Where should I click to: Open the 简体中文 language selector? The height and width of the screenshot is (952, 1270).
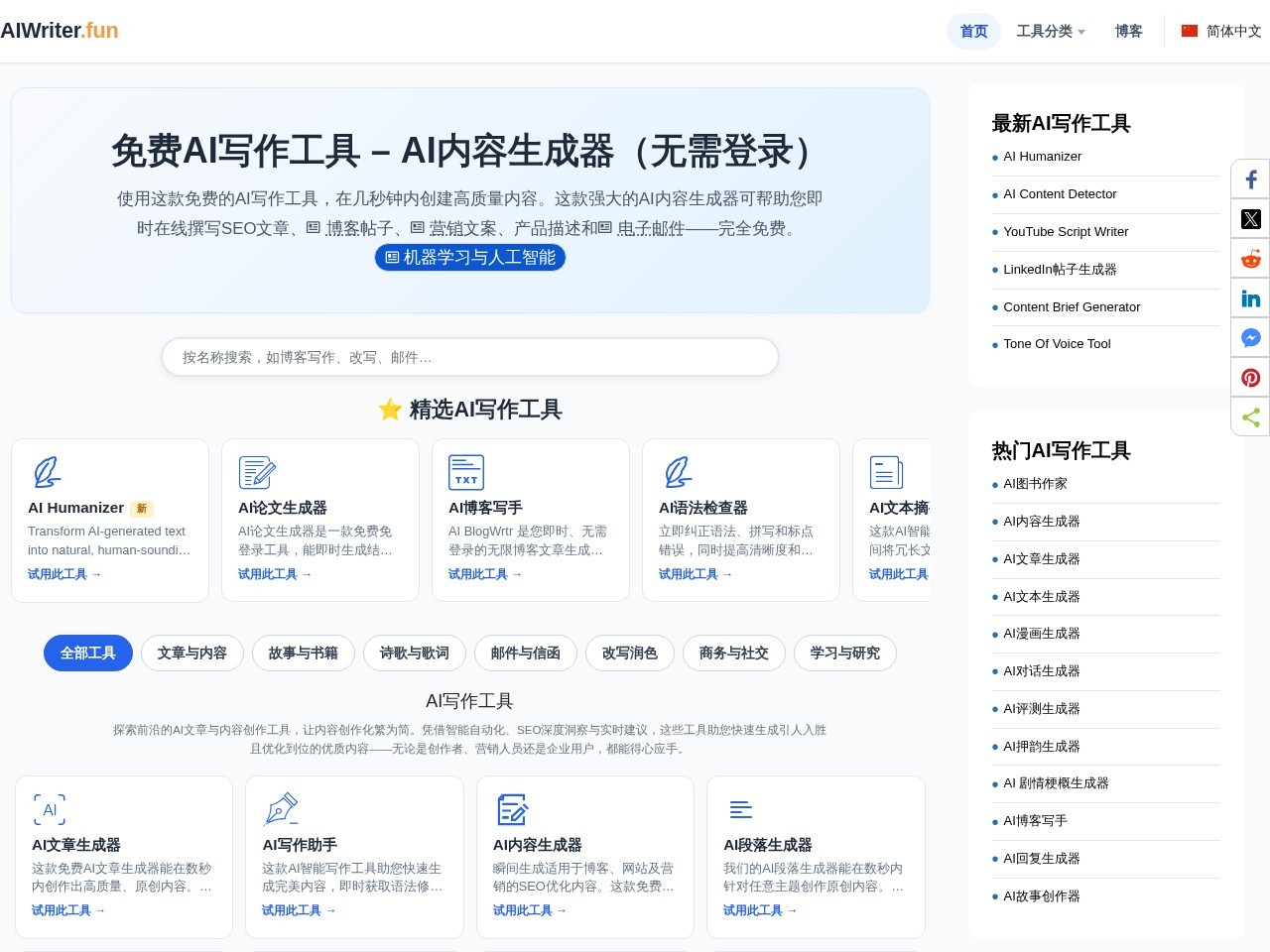1221,31
